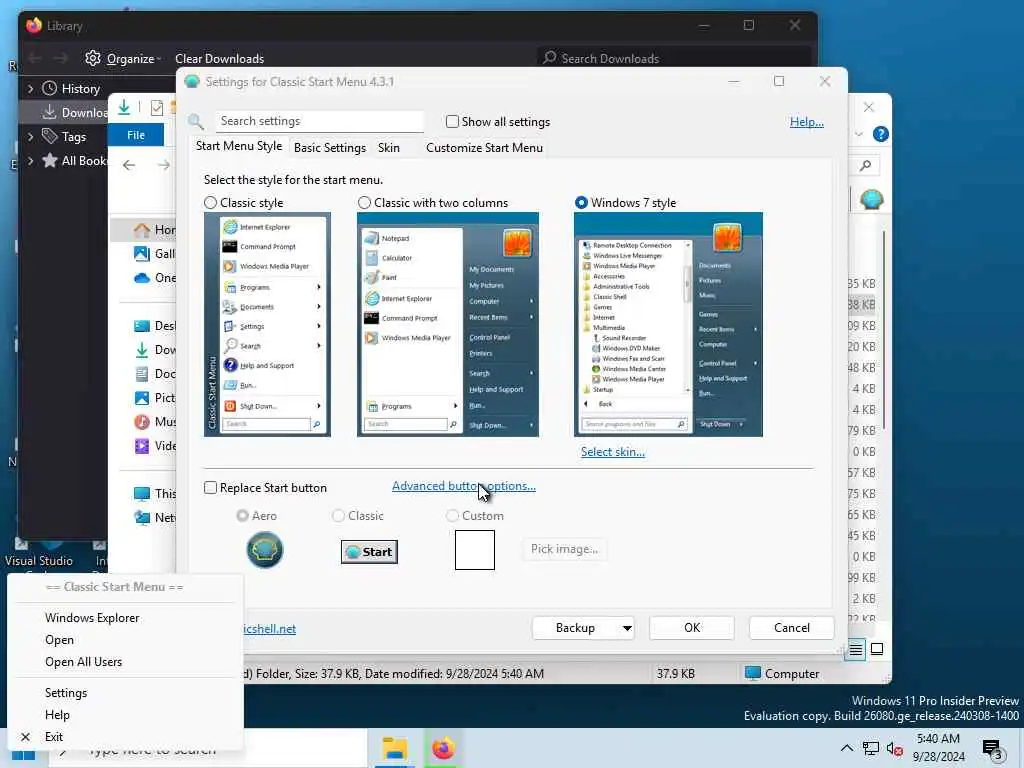Click the OneDrive cloud icon in Explorer
Image resolution: width=1024 pixels, height=768 pixels.
click(x=142, y=278)
